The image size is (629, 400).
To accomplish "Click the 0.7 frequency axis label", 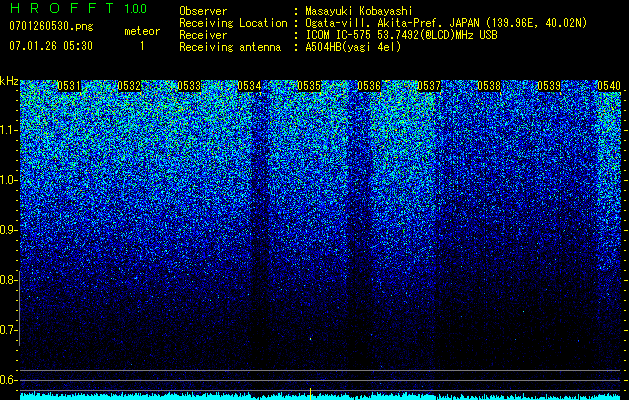I will pos(8,330).
